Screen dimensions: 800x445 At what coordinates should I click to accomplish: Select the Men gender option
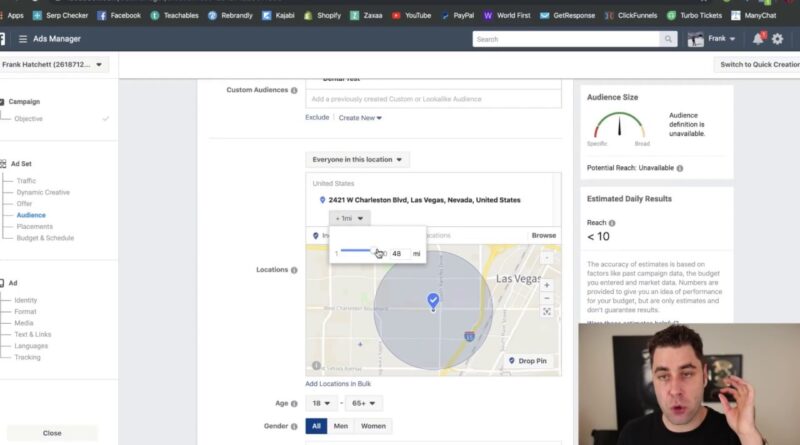pos(340,426)
